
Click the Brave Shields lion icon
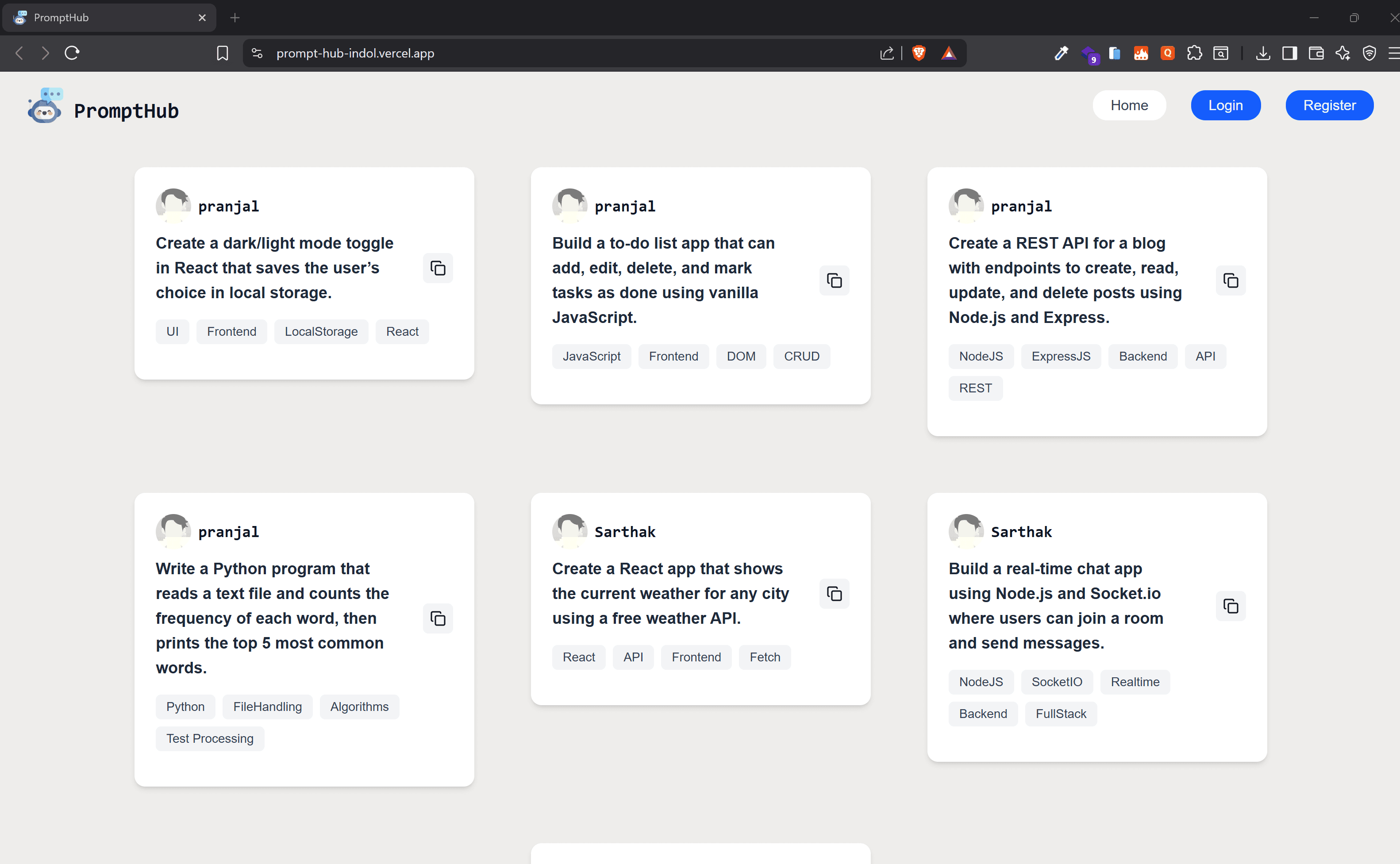[x=918, y=53]
